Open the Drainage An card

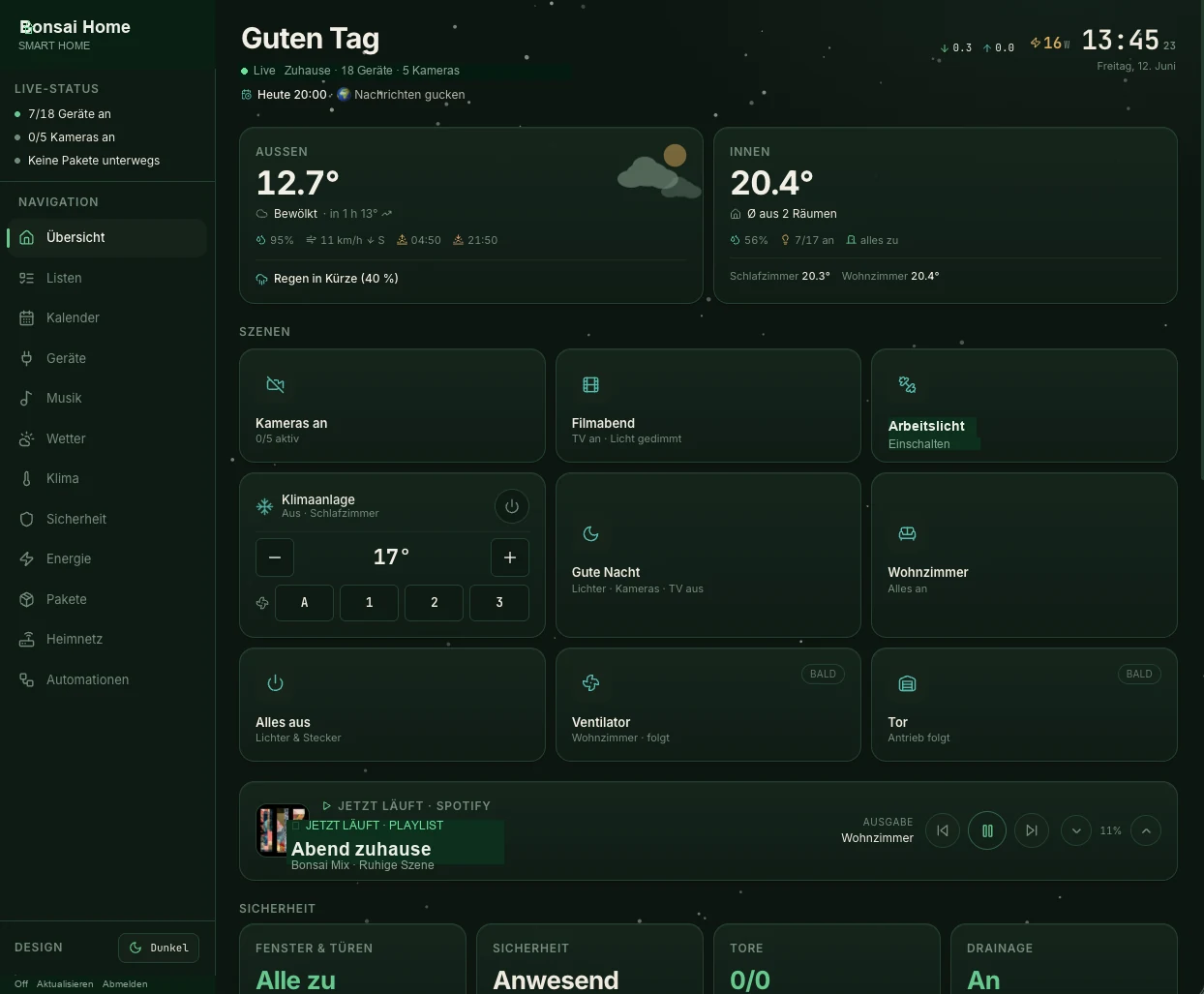click(x=1064, y=959)
